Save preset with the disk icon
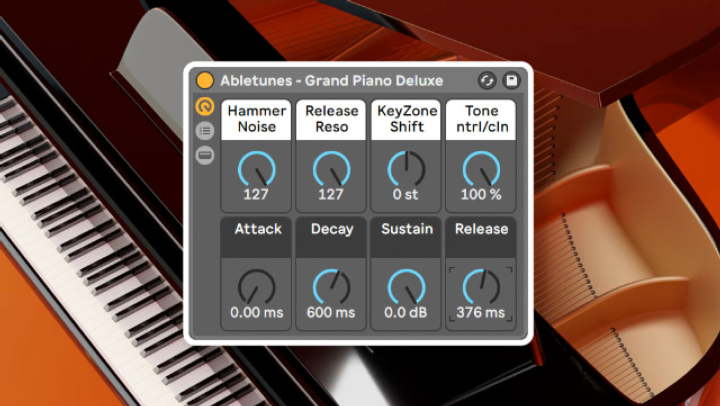Viewport: 720px width, 406px height. click(511, 81)
